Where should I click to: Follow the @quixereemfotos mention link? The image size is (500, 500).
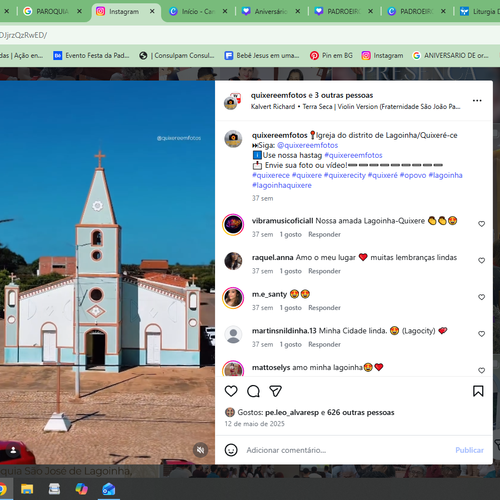point(307,145)
